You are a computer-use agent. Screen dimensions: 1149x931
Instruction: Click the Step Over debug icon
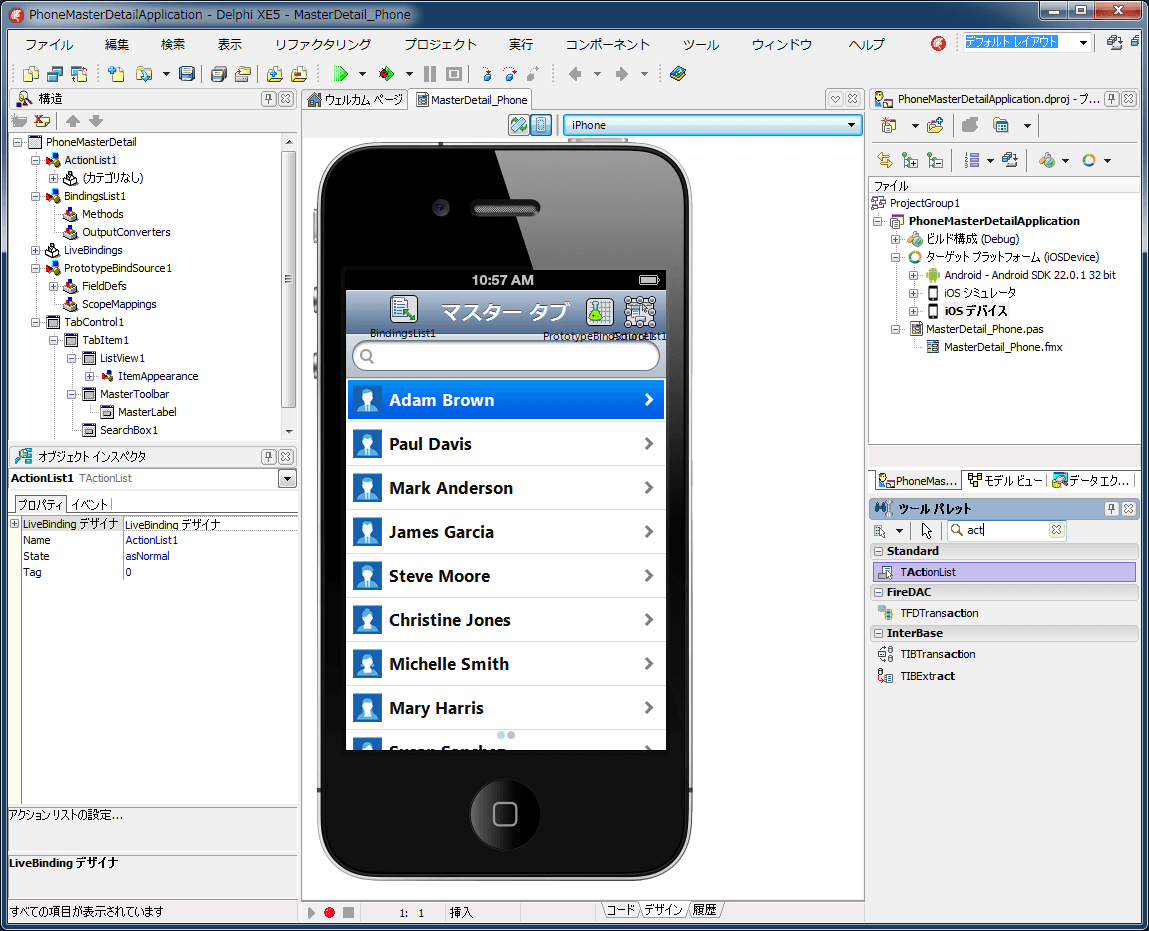(x=510, y=74)
